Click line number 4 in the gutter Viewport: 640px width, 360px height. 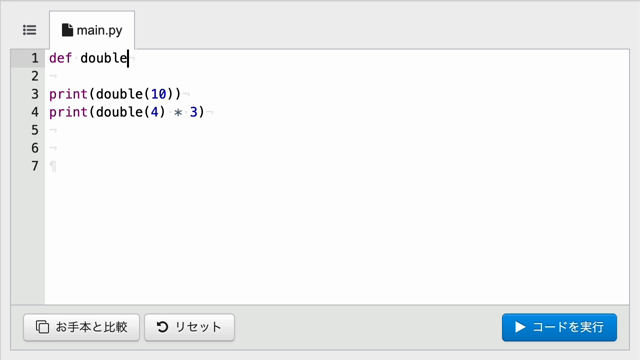[35, 112]
